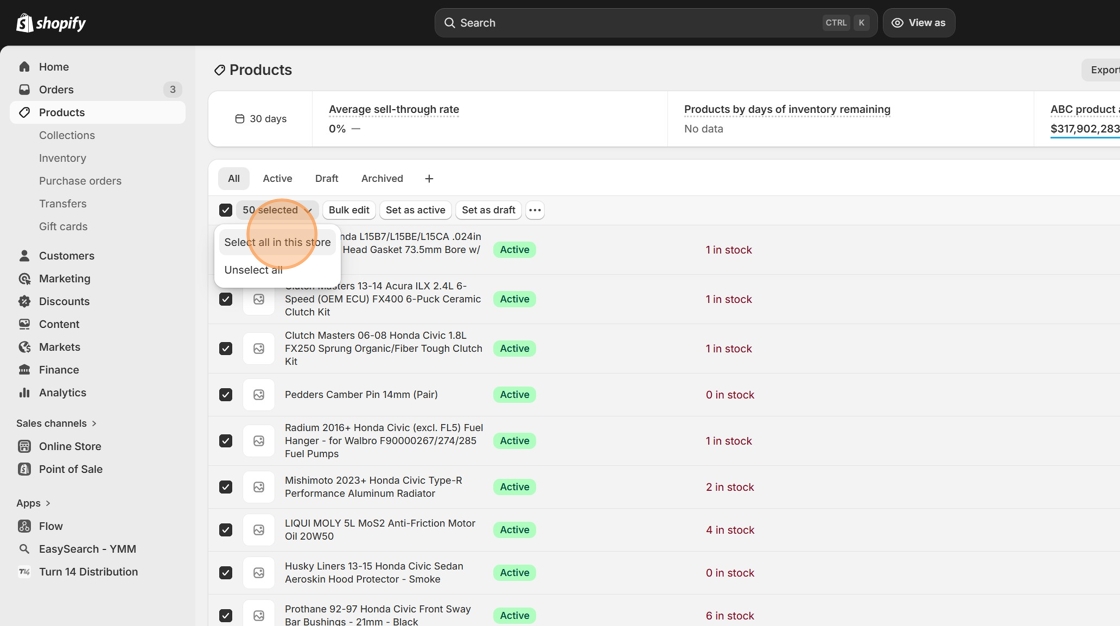Click image placeholder for Pedders Camber Pin
This screenshot has height=626, width=1120.
[x=259, y=394]
